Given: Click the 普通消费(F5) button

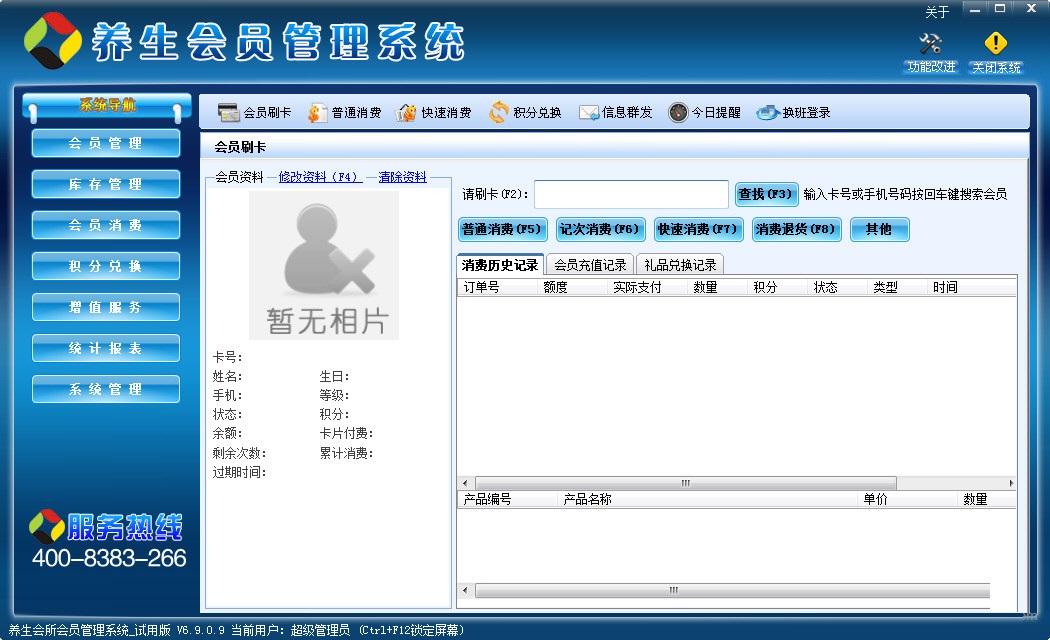Looking at the screenshot, I should (x=502, y=229).
